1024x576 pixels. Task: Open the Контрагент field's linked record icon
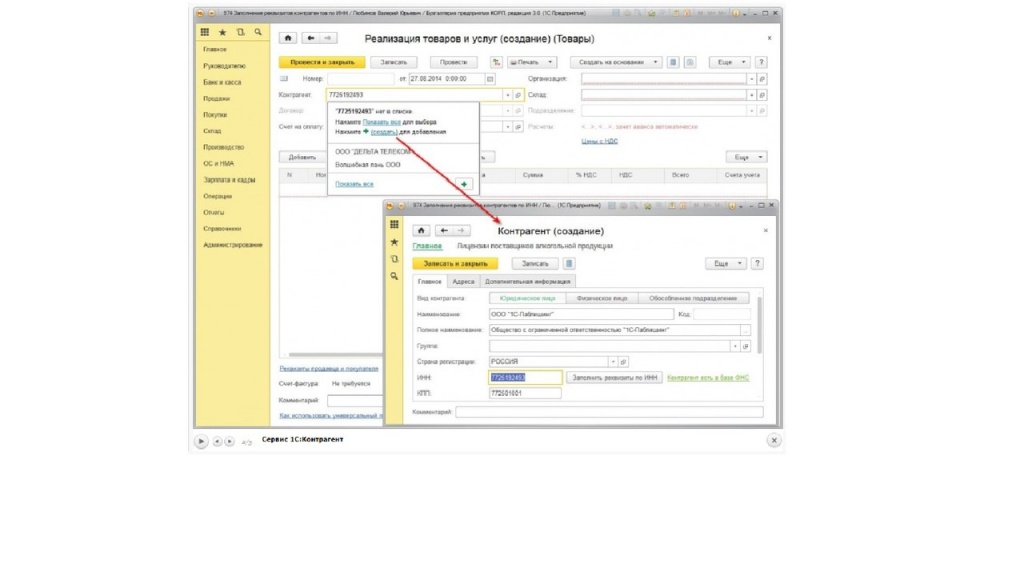pos(518,95)
